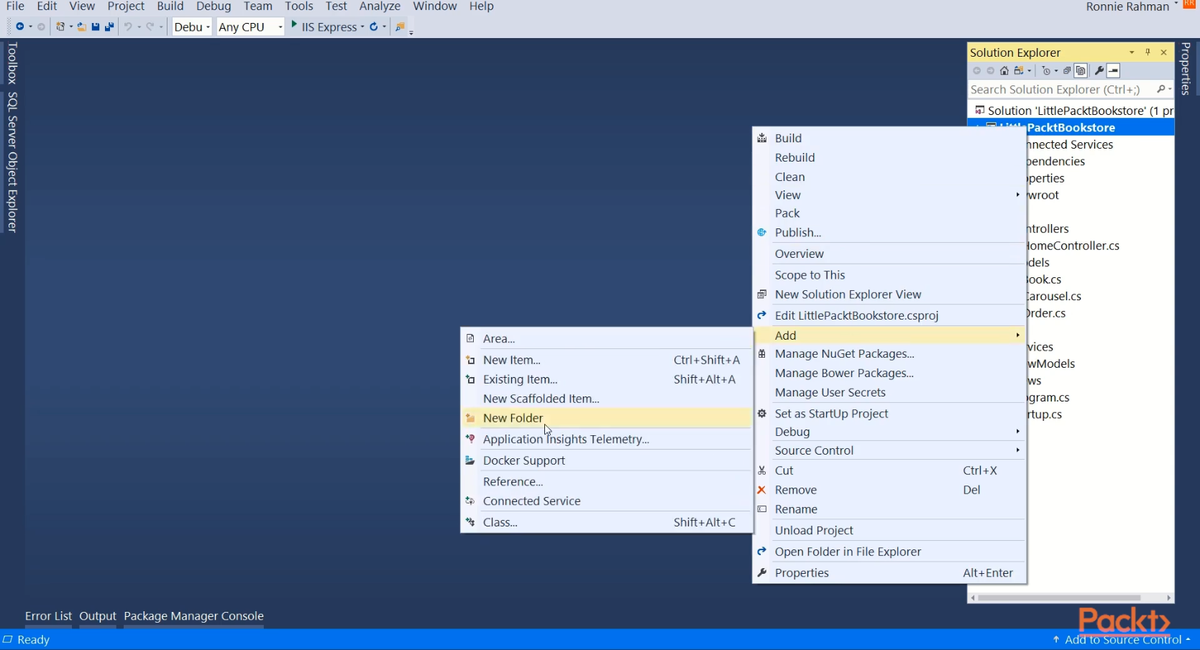This screenshot has width=1200, height=650.
Task: Click the Home icon in Solution Explorer
Action: pos(1004,71)
